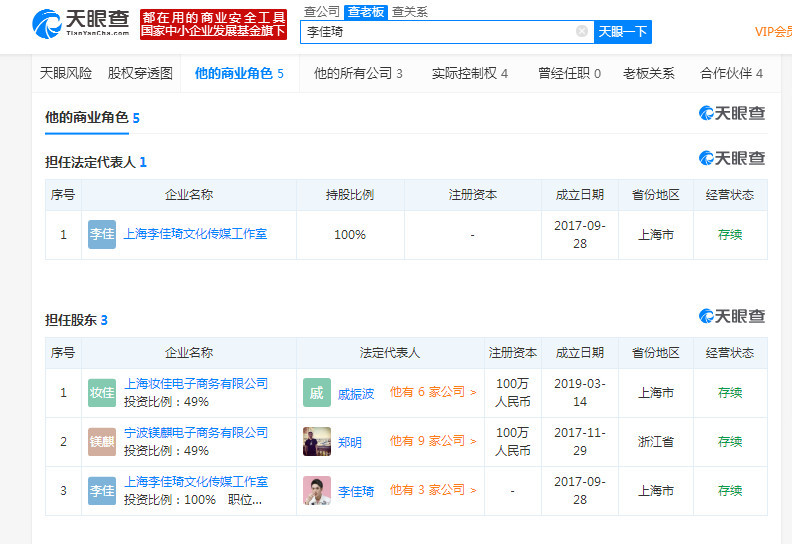
Task: Click the 持股比例 column header
Action: pos(350,195)
